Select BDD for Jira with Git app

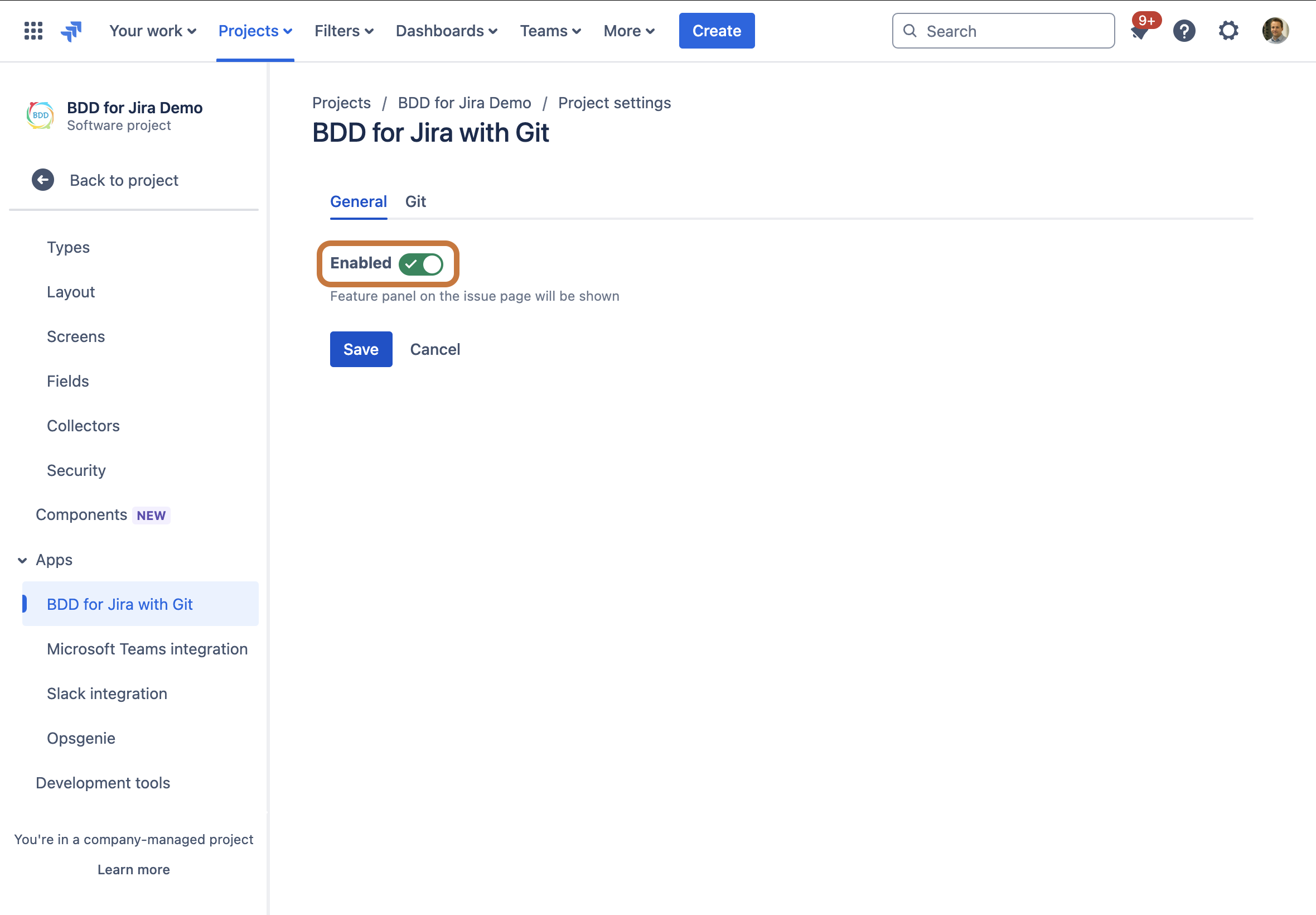click(x=141, y=604)
